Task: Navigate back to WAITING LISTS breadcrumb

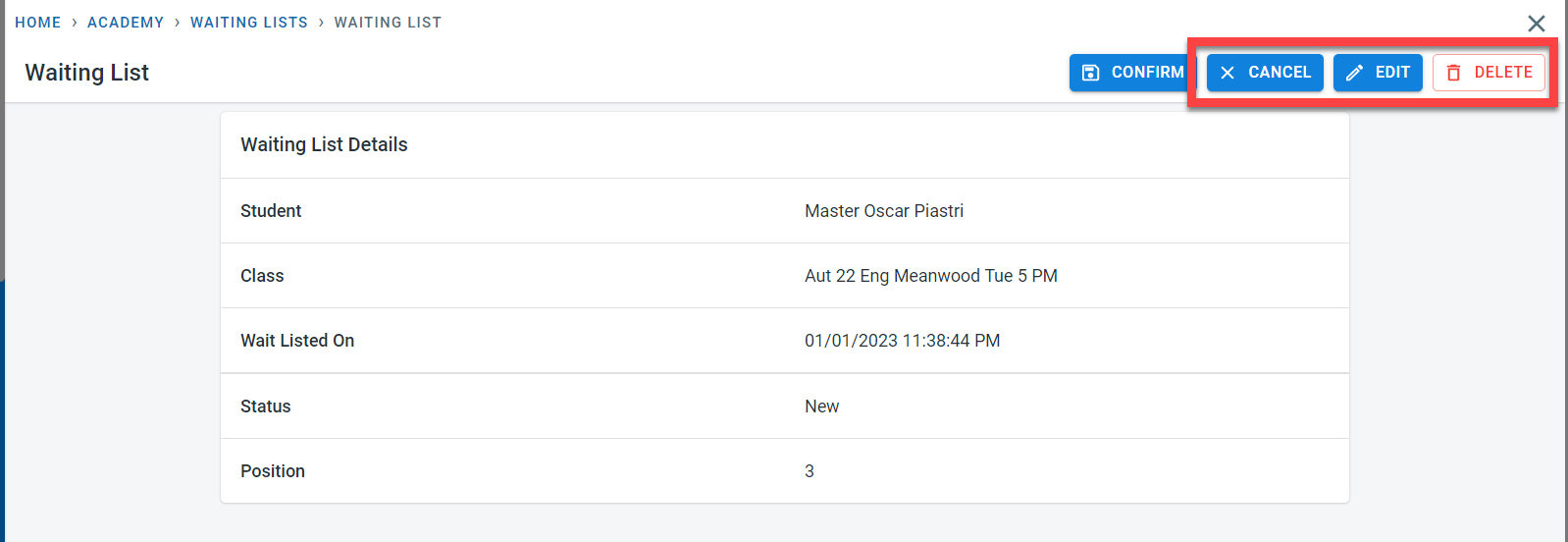Action: [249, 23]
